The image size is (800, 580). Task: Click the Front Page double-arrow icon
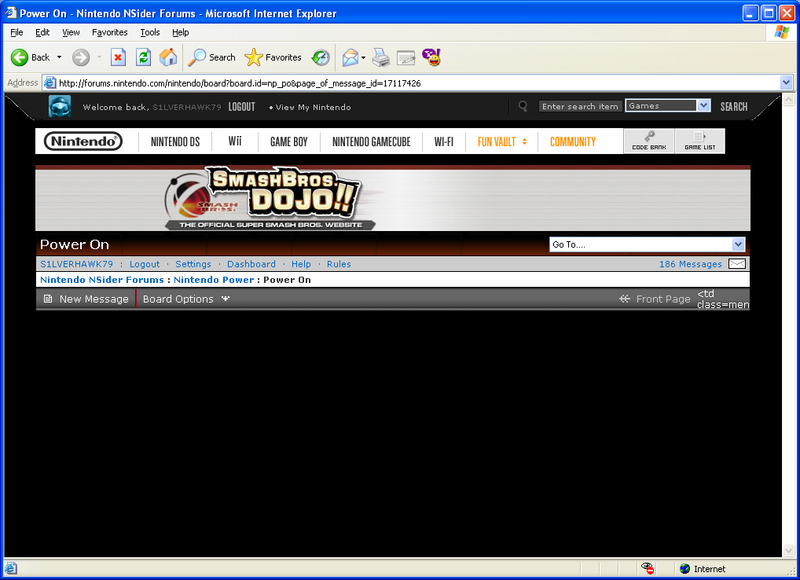pyautogui.click(x=624, y=299)
